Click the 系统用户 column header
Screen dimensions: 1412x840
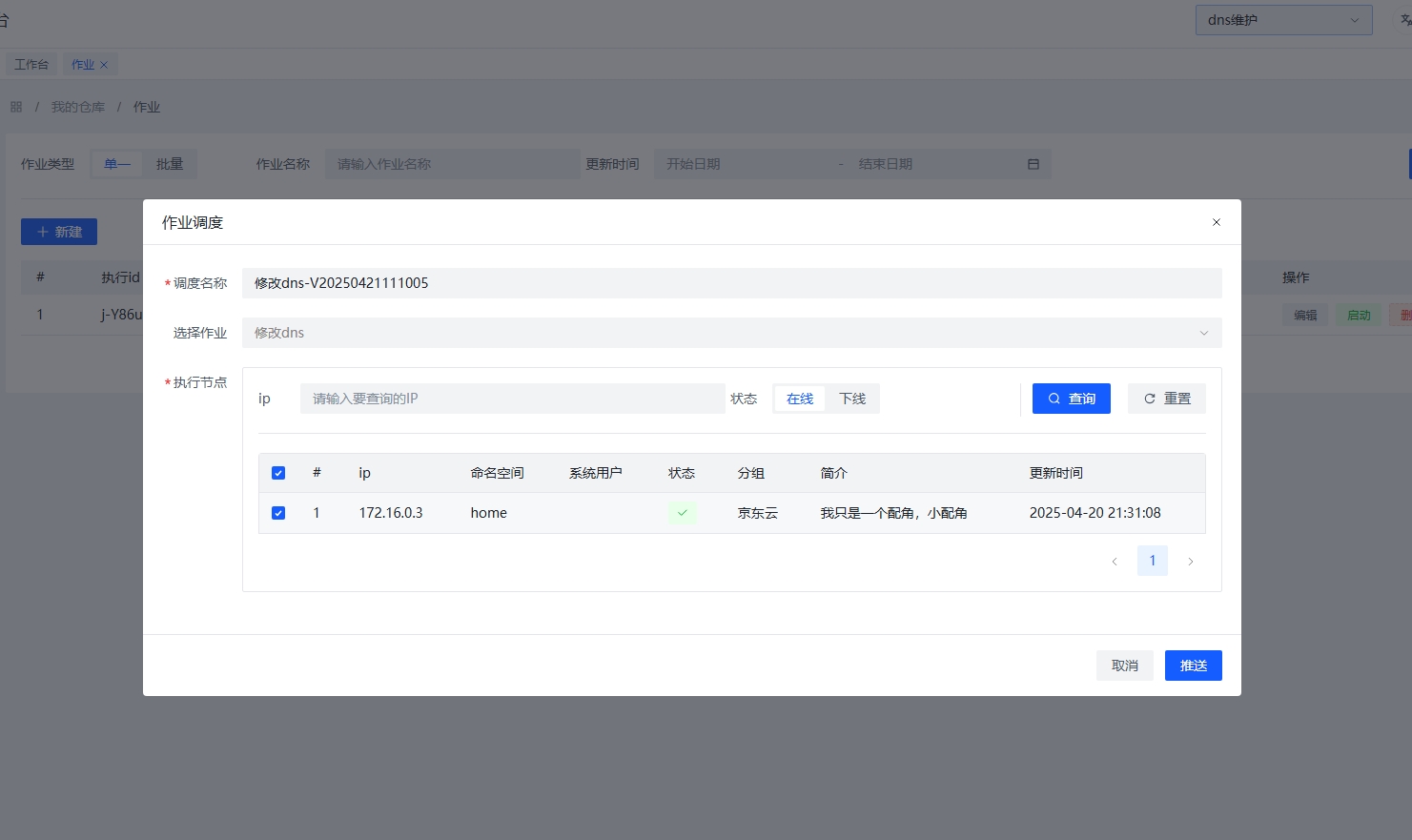pyautogui.click(x=596, y=473)
